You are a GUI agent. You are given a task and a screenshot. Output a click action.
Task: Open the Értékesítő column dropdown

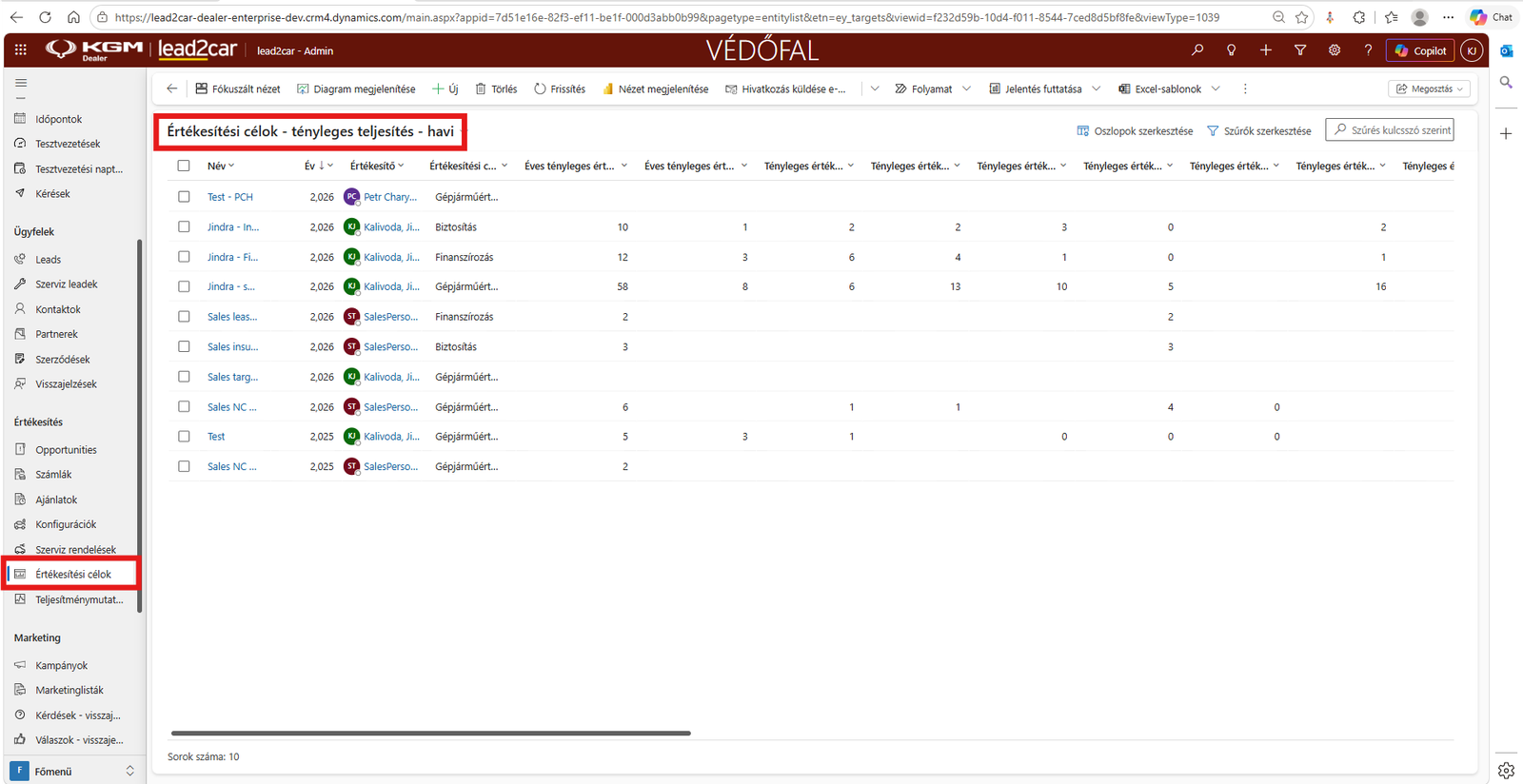[x=377, y=166]
